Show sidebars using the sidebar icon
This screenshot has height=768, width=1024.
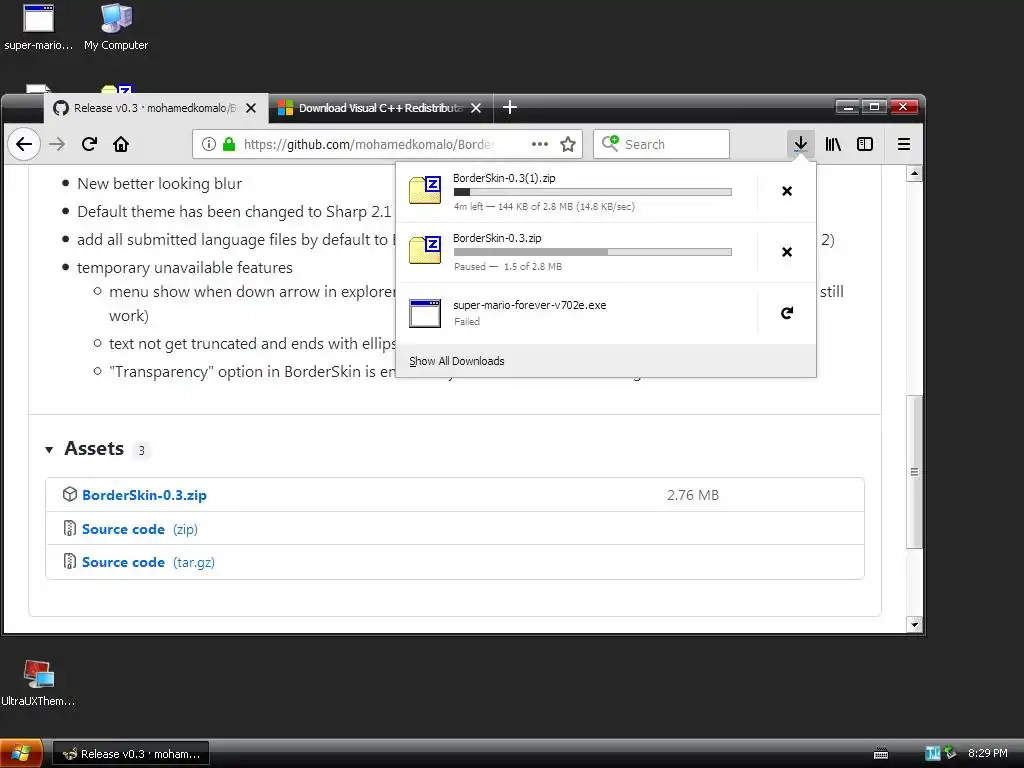click(865, 144)
